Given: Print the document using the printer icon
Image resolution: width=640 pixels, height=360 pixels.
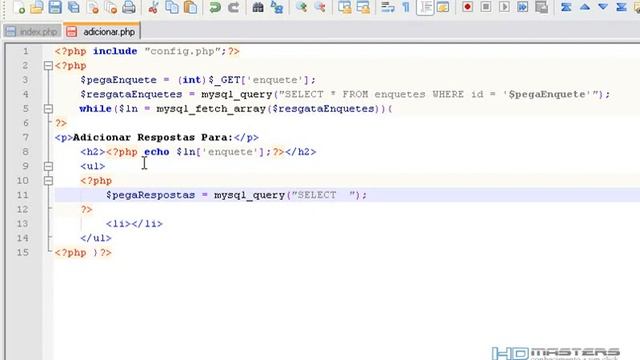Looking at the screenshot, I should pyautogui.click(x=129, y=7).
